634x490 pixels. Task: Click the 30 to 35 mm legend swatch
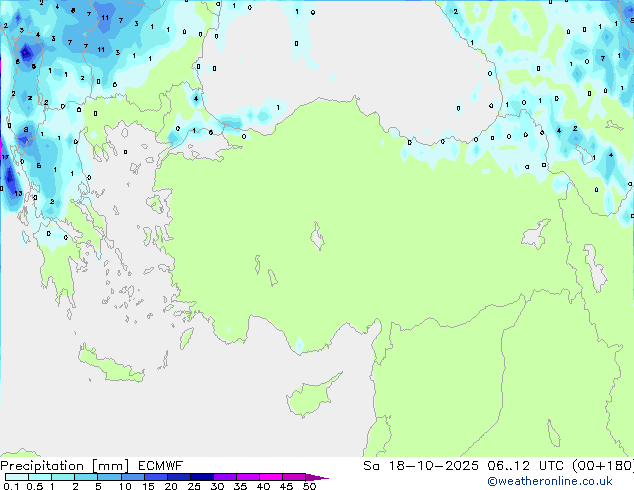[x=224, y=477]
